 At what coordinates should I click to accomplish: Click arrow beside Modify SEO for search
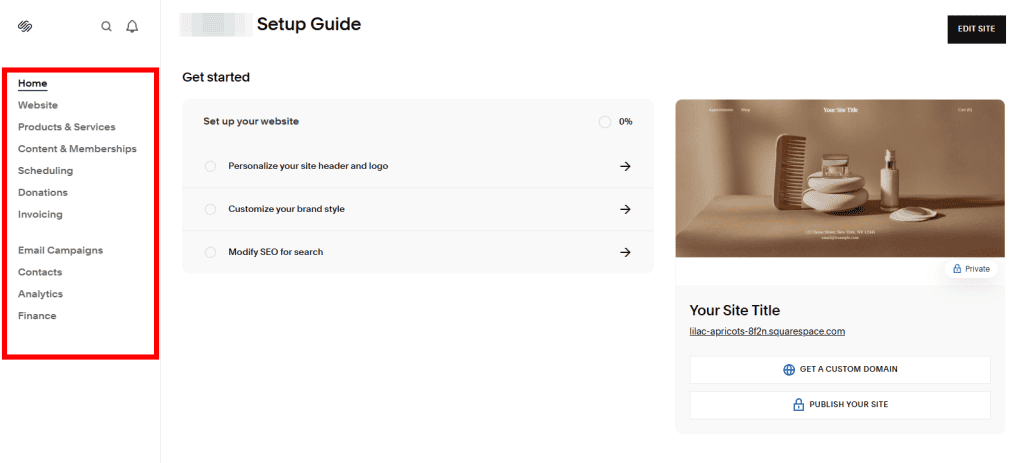625,252
